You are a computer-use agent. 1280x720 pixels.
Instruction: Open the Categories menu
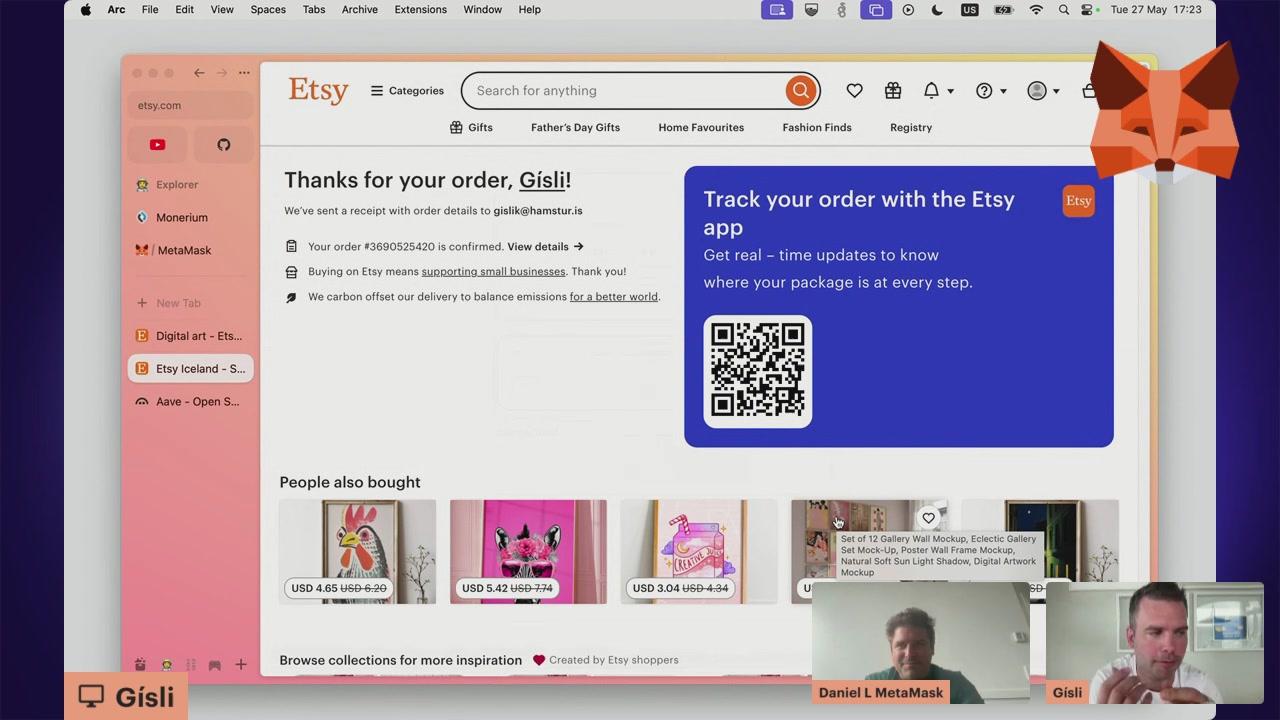coord(407,91)
